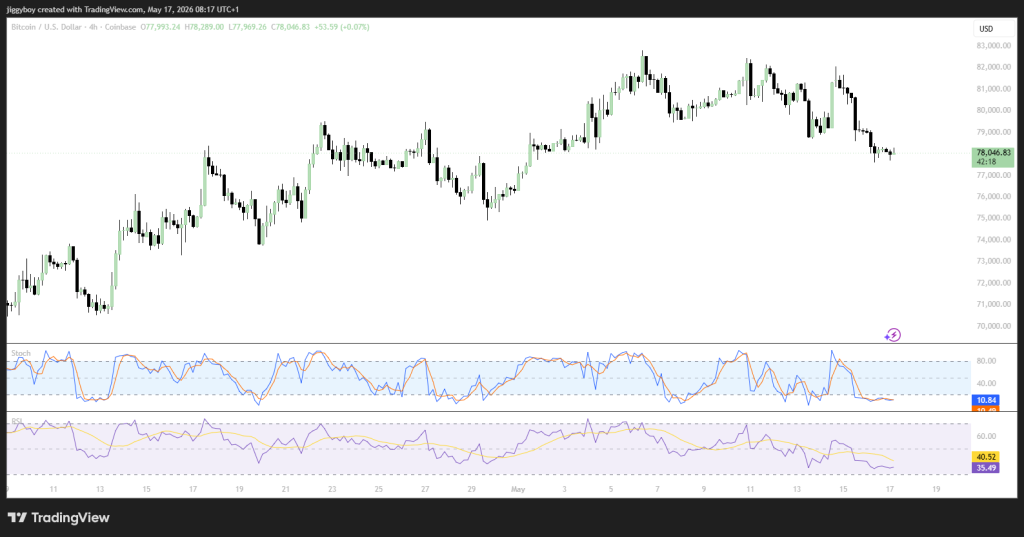Click the 17 date label near chart end
The image size is (1024, 537).
tap(889, 489)
